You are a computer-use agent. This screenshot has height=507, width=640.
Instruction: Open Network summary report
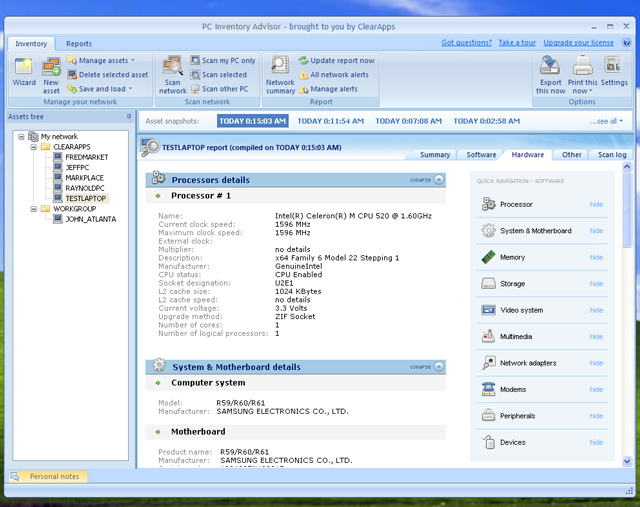click(x=280, y=76)
